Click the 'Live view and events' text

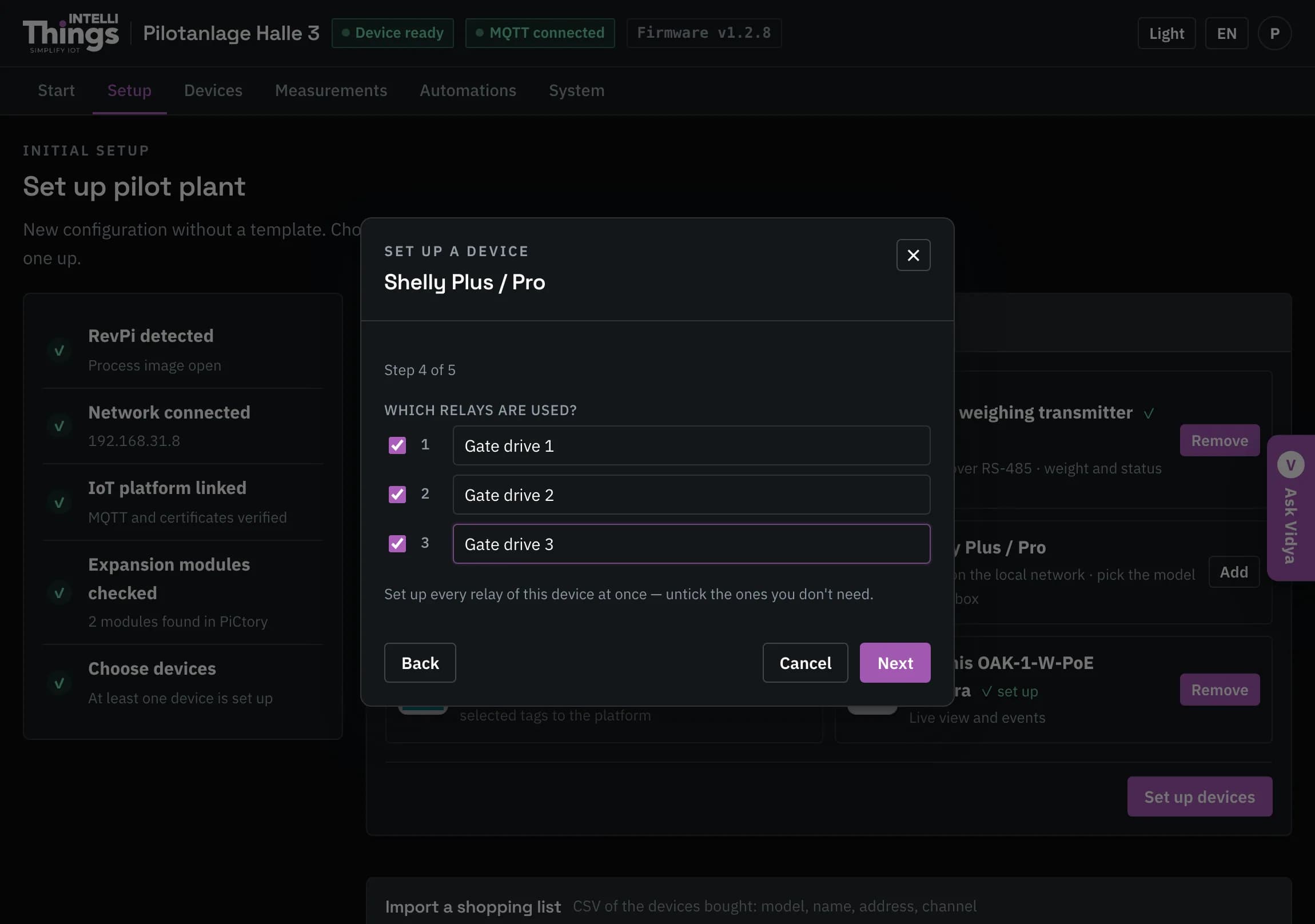pos(977,718)
